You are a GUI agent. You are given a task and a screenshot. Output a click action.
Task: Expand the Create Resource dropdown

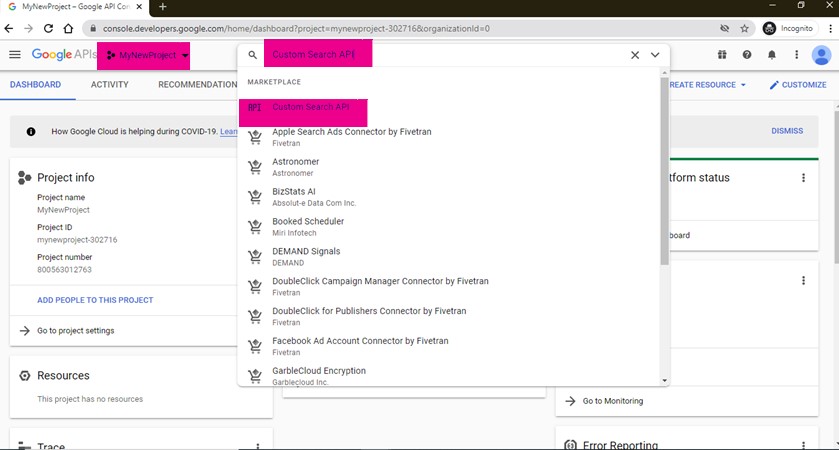coord(707,85)
